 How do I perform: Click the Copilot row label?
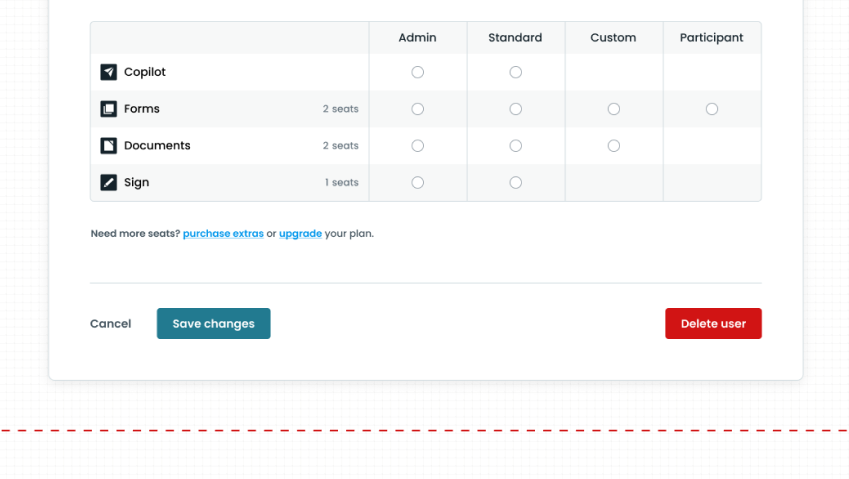(x=145, y=72)
